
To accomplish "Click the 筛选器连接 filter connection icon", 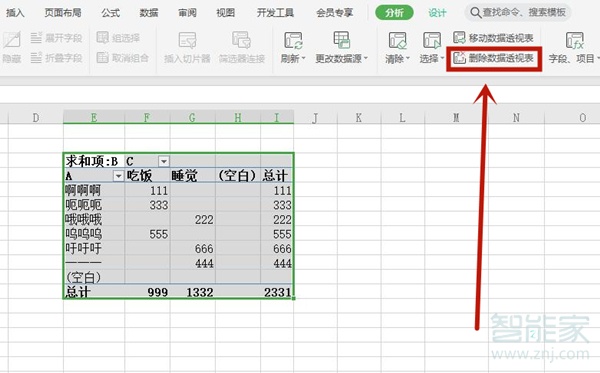I will [241, 40].
